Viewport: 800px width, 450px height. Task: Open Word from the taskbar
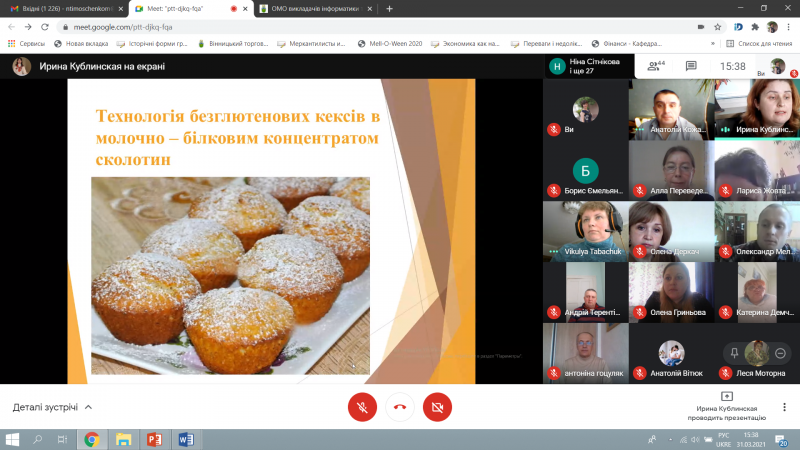(x=186, y=439)
